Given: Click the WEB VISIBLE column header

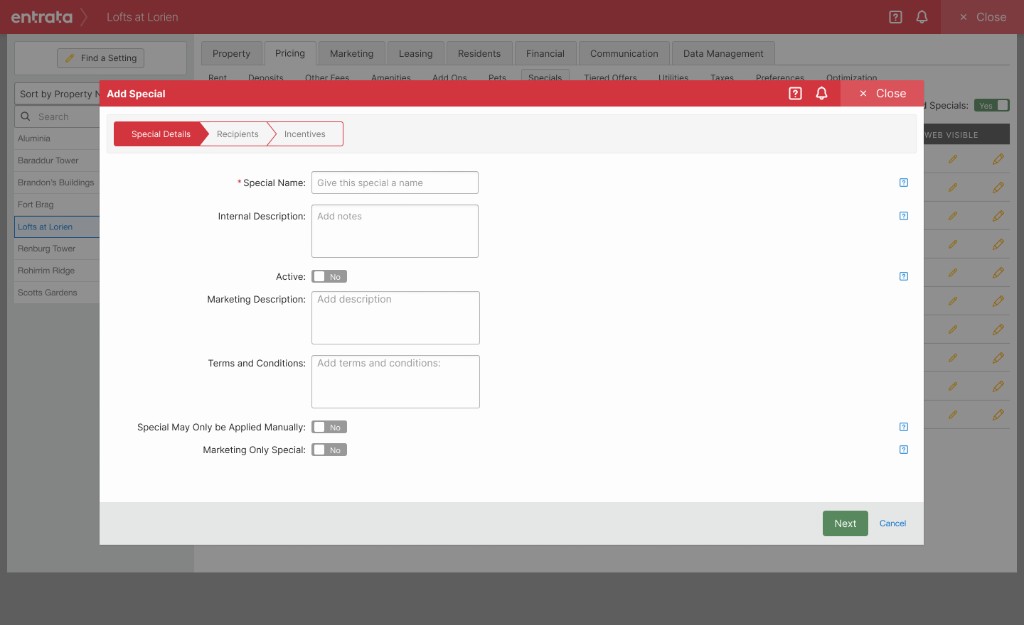Looking at the screenshot, I should click(x=952, y=135).
